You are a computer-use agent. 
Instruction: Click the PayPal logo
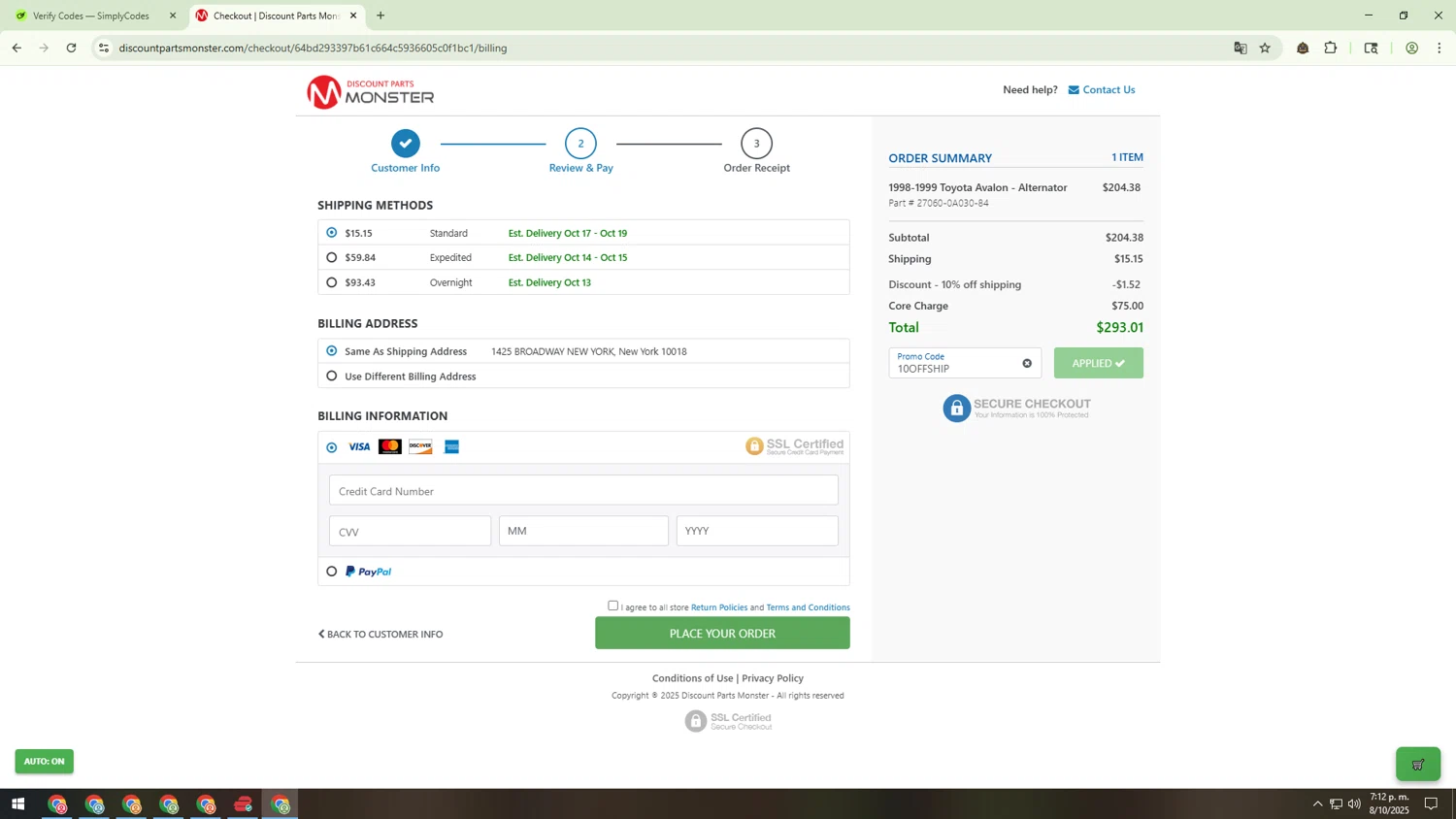[369, 572]
